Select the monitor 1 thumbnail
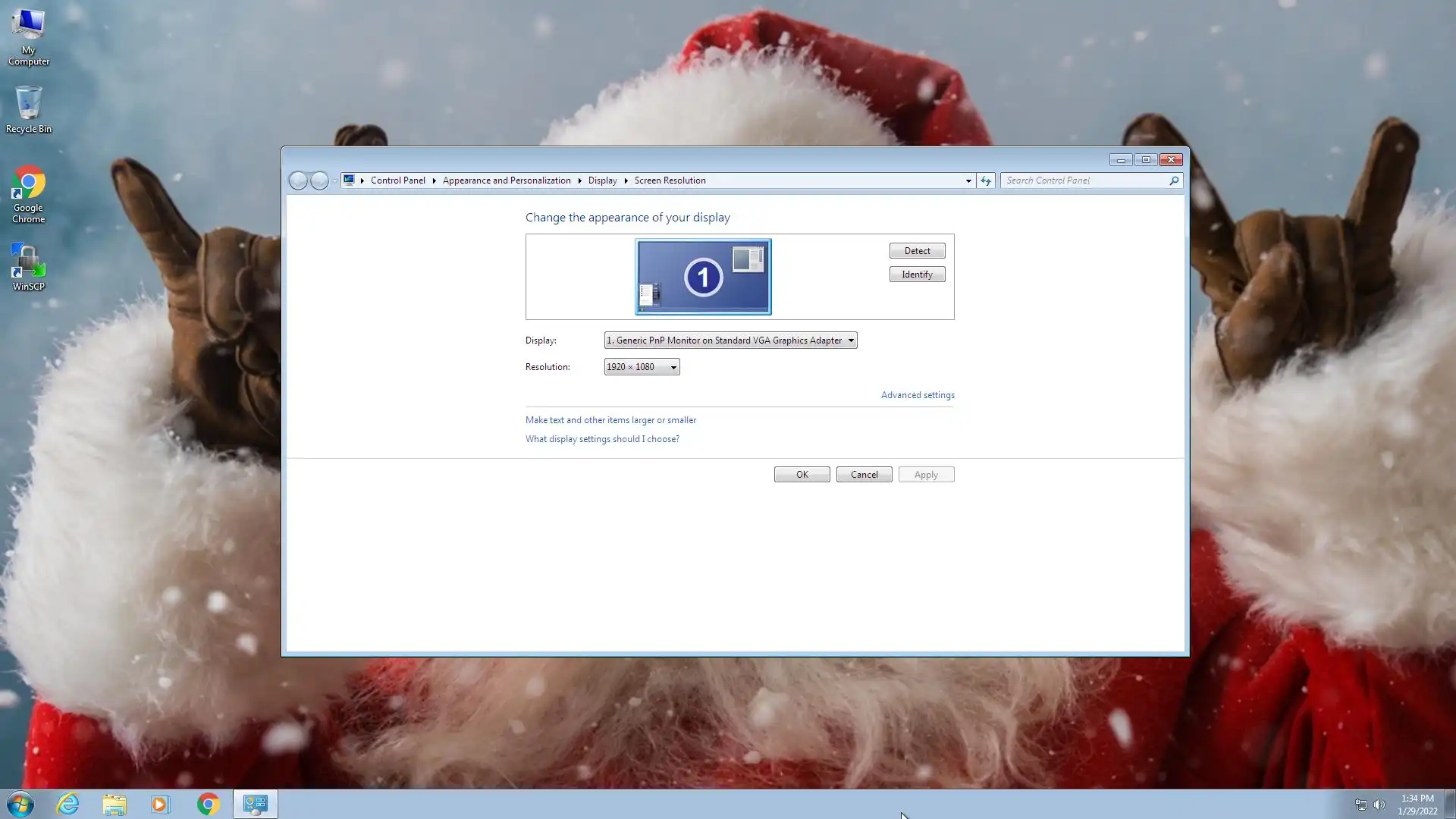1456x819 pixels. pos(703,277)
